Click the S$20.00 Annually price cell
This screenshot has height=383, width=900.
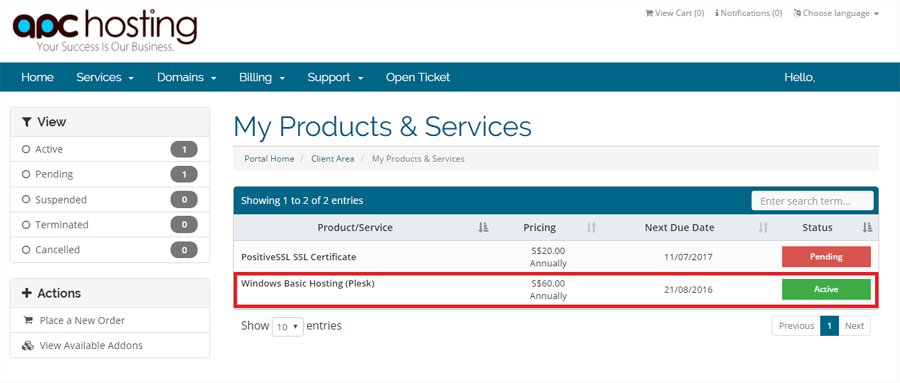coord(548,257)
